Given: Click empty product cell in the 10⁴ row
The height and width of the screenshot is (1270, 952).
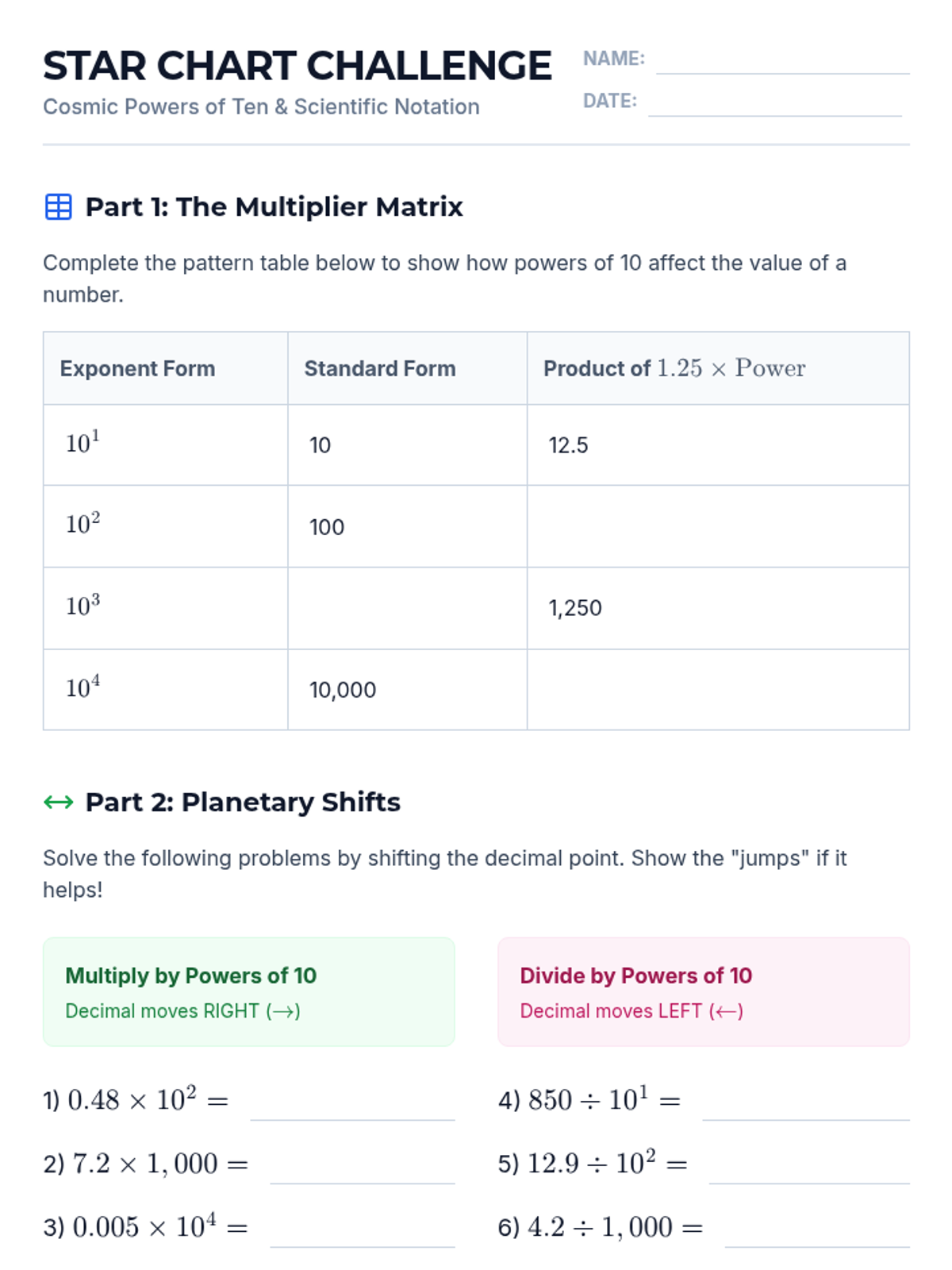Looking at the screenshot, I should pyautogui.click(x=717, y=689).
